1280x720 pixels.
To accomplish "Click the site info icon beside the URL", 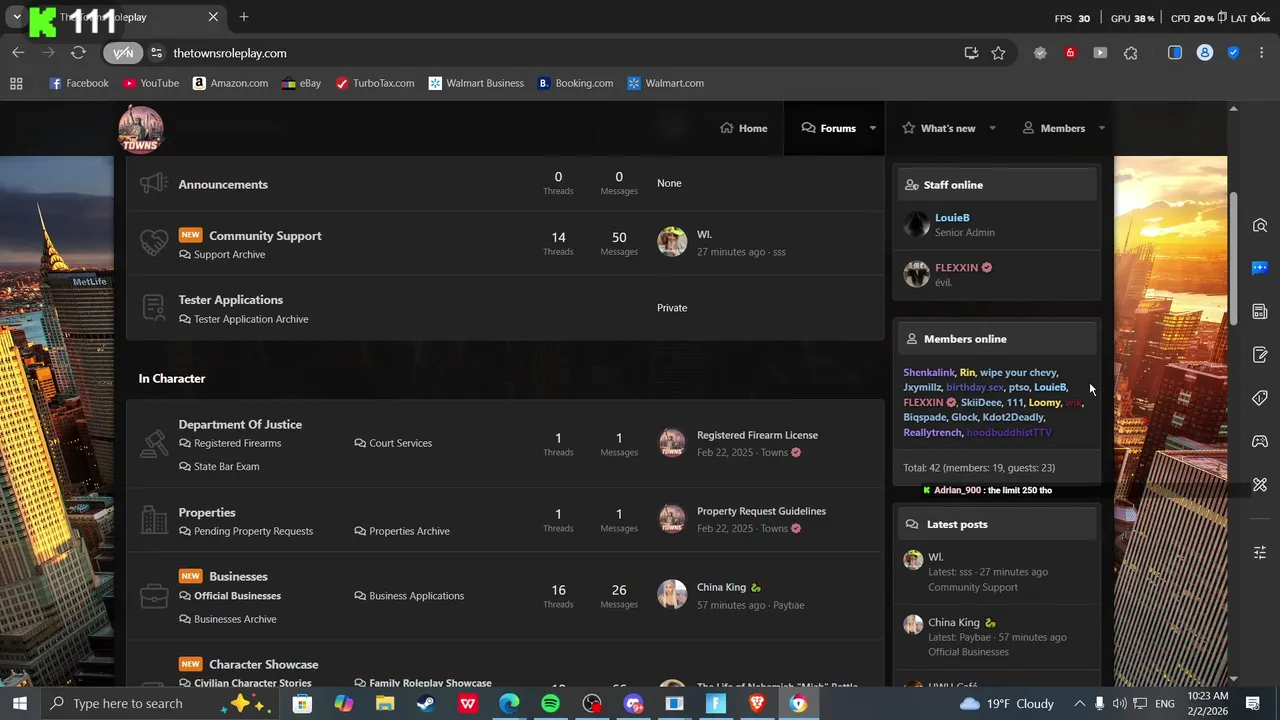I will click(156, 53).
